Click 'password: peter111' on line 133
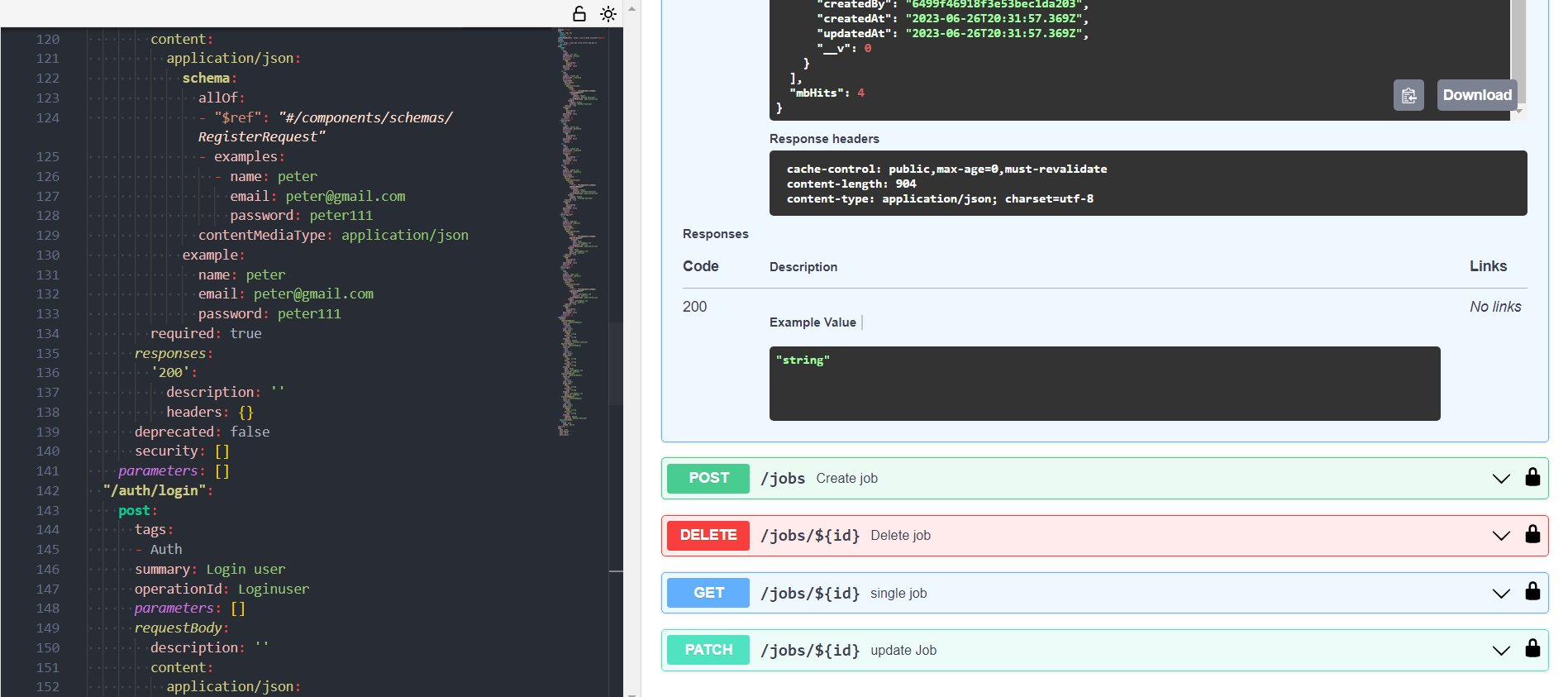 click(269, 313)
